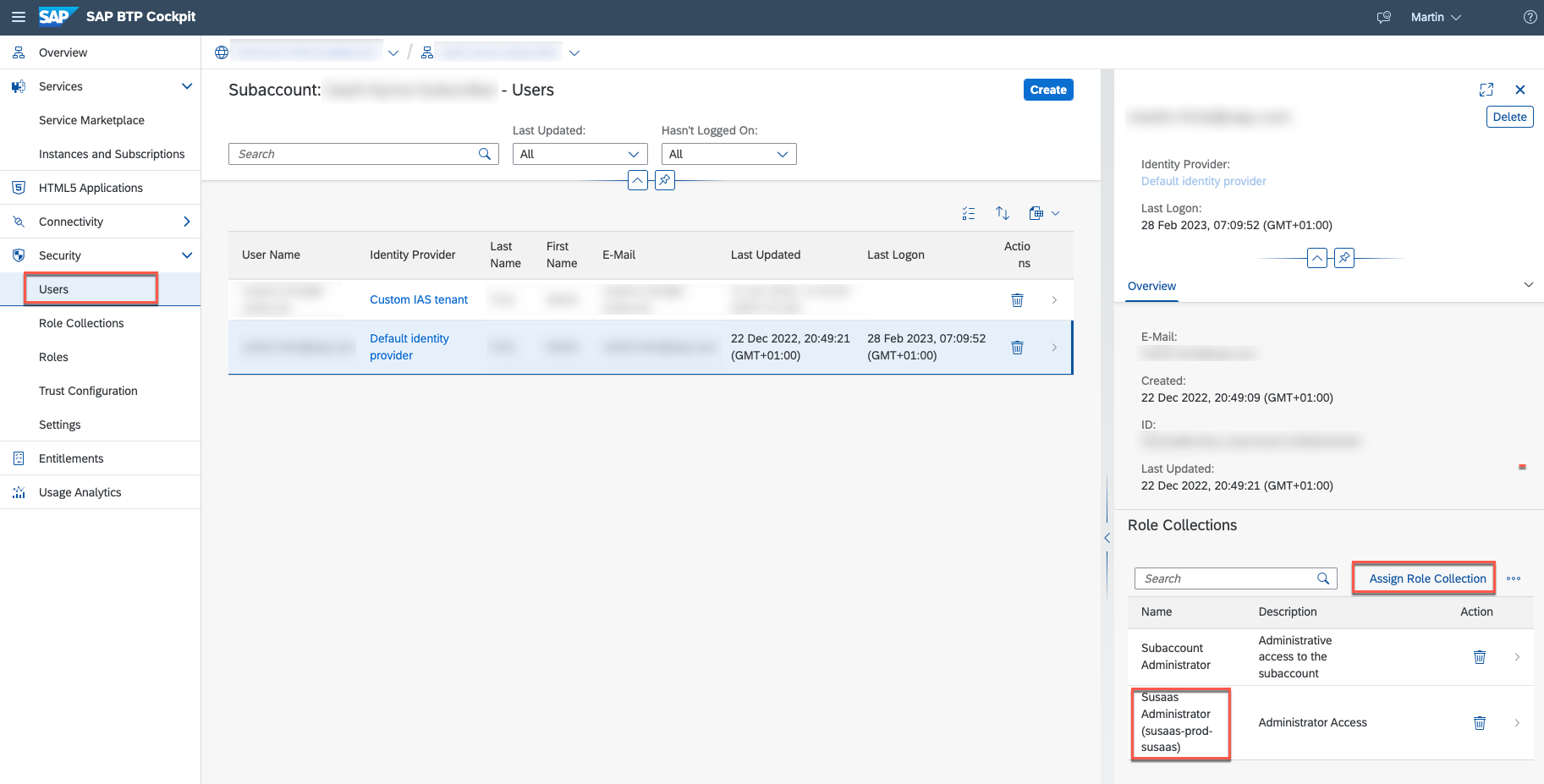Click the Create user button
The width and height of the screenshot is (1544, 784).
click(x=1048, y=90)
